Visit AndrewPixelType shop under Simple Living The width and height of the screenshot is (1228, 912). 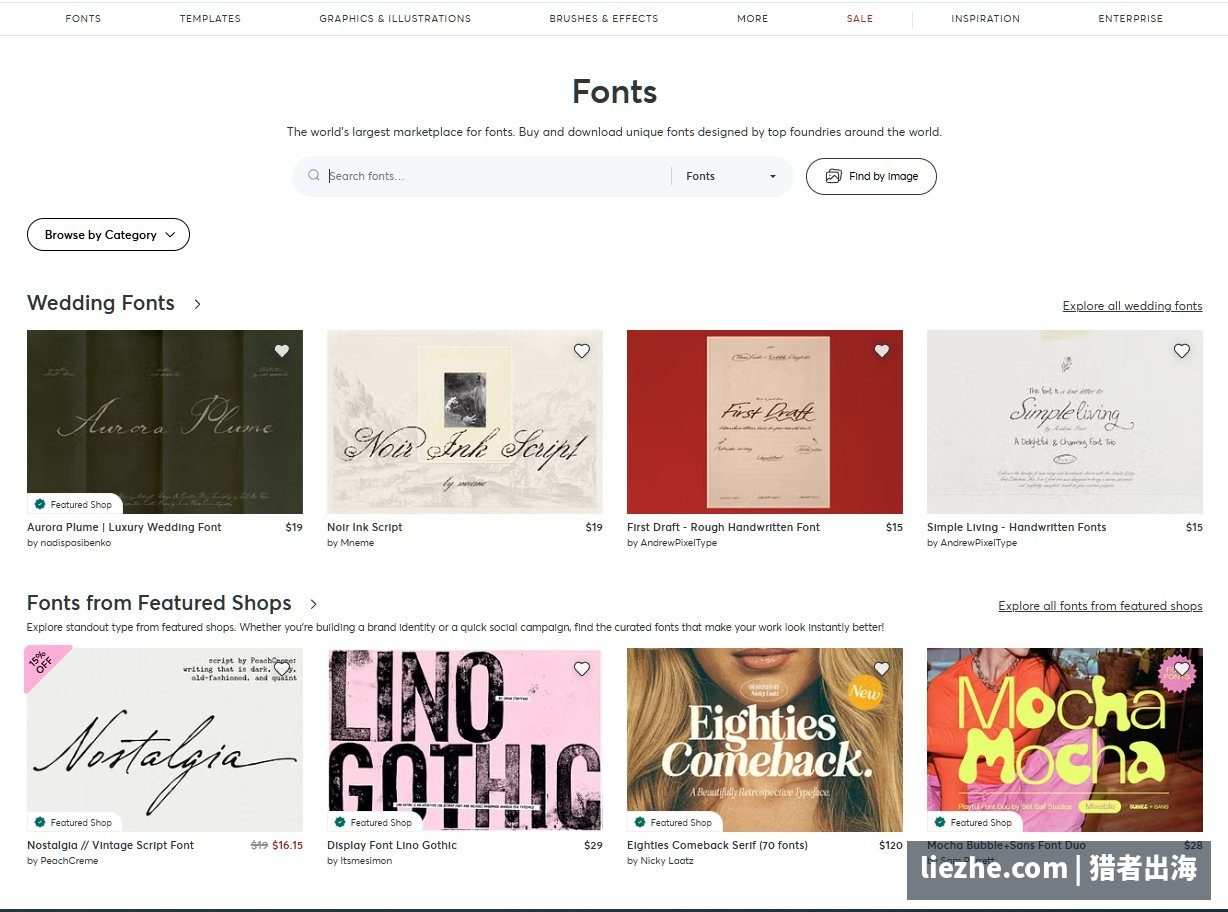point(978,543)
